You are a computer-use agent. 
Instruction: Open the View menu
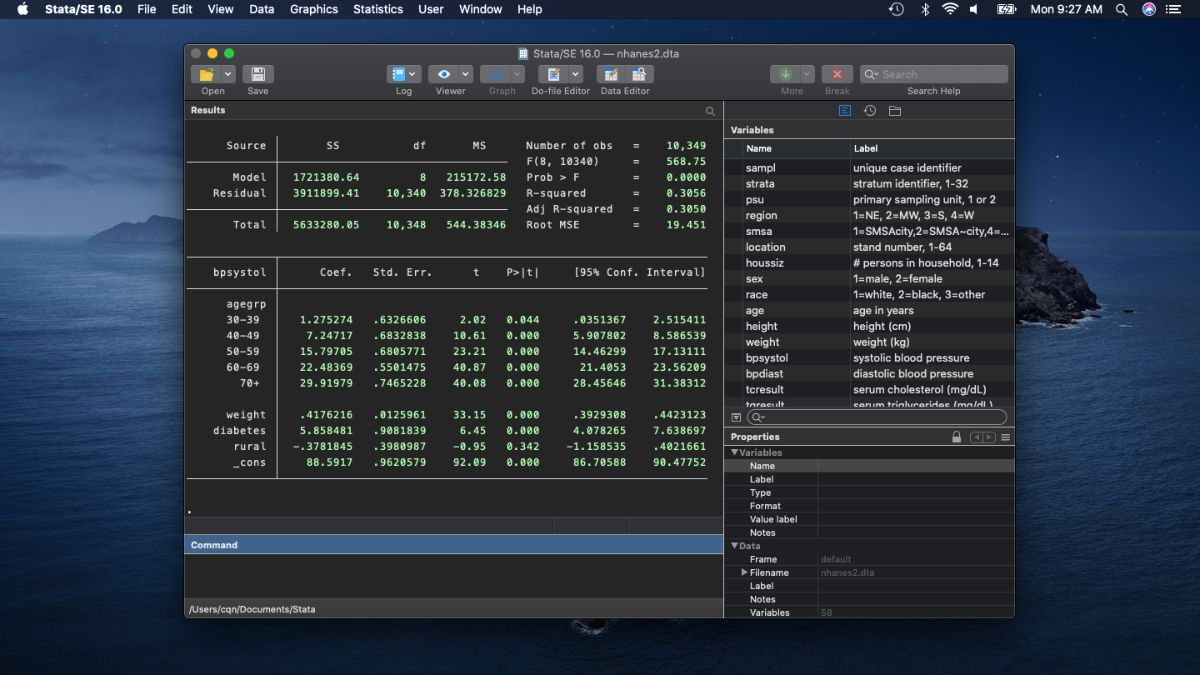pyautogui.click(x=220, y=9)
